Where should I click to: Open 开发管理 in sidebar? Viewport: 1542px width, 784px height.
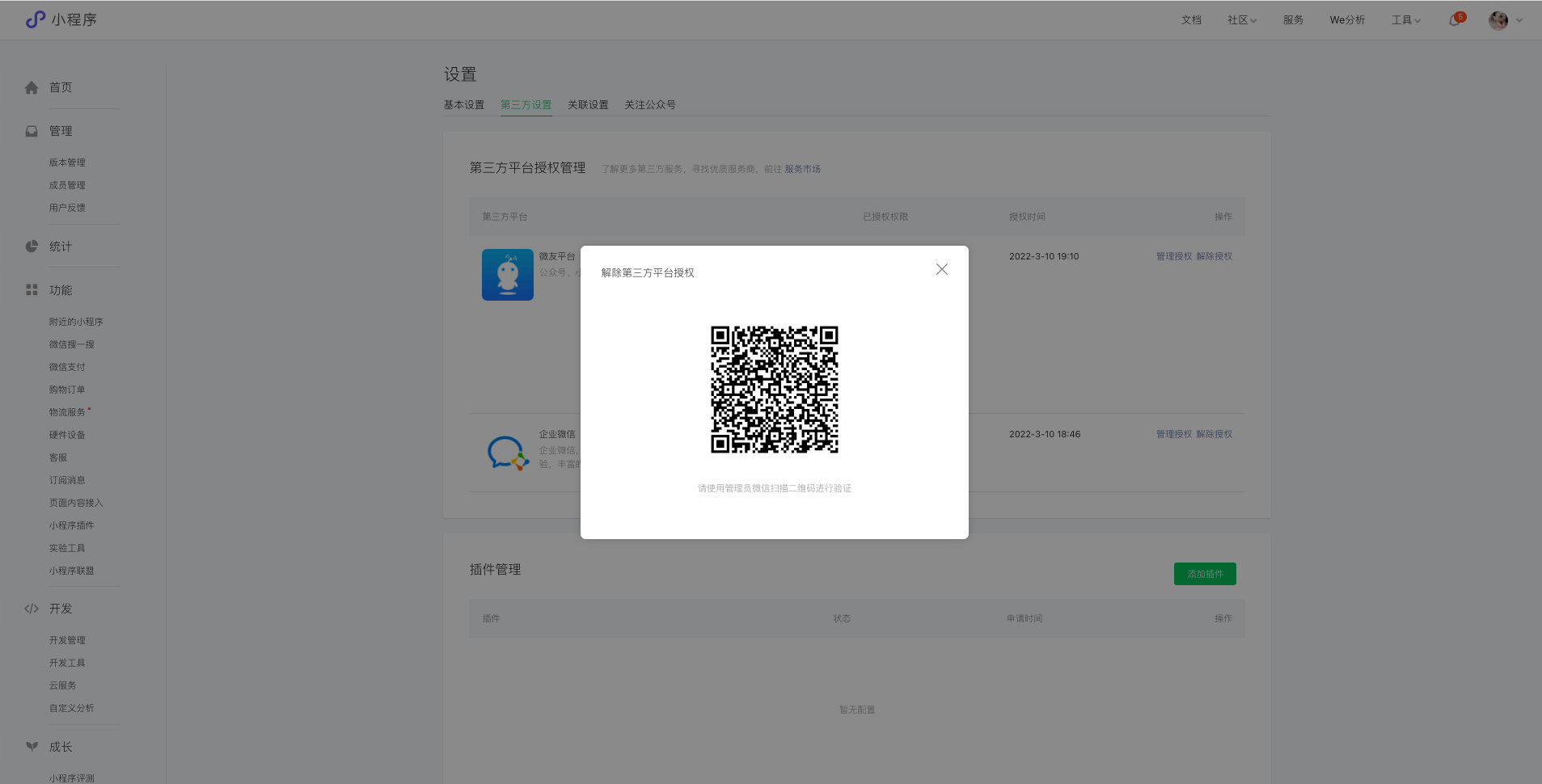point(67,640)
